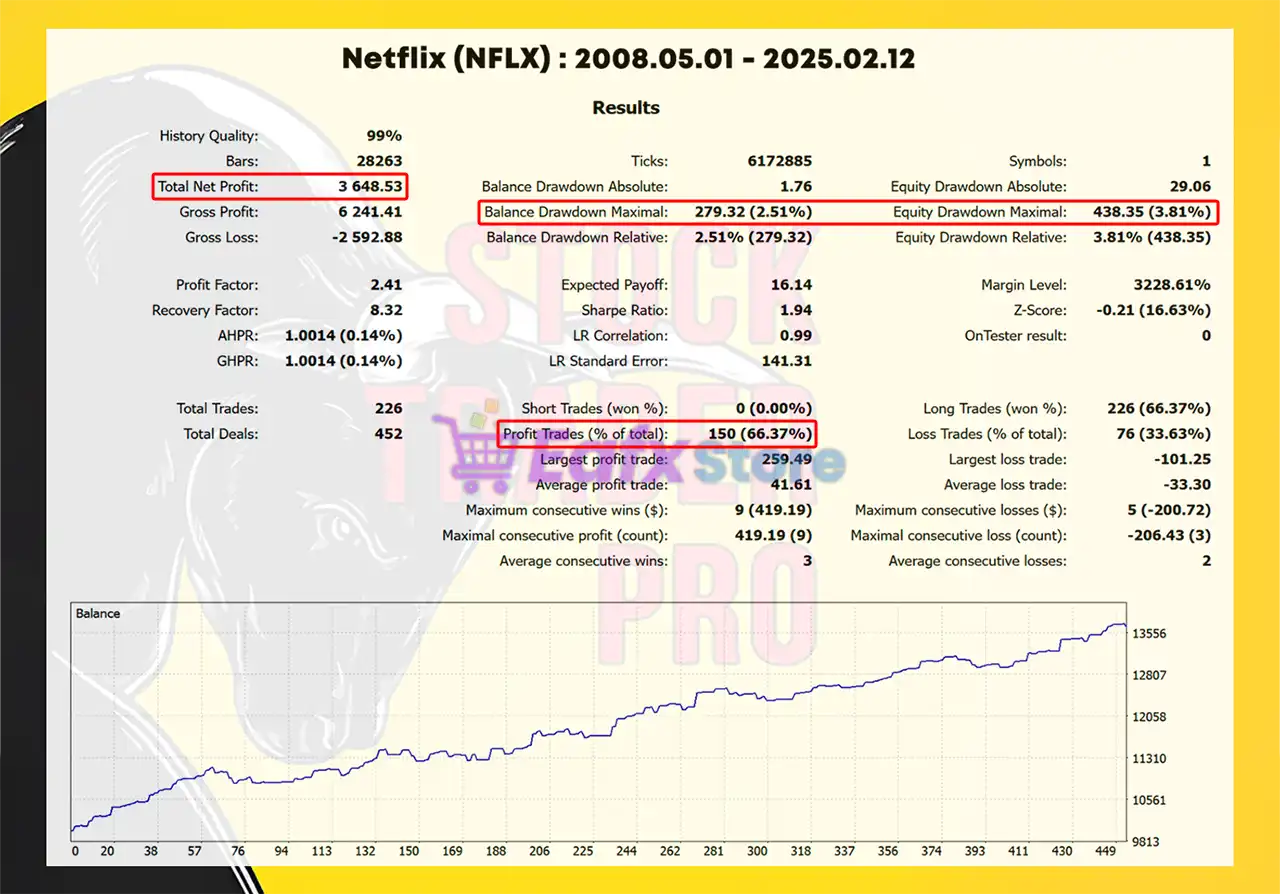Click Average loss trade value -33.30
The height and width of the screenshot is (894, 1280).
coord(1187,485)
